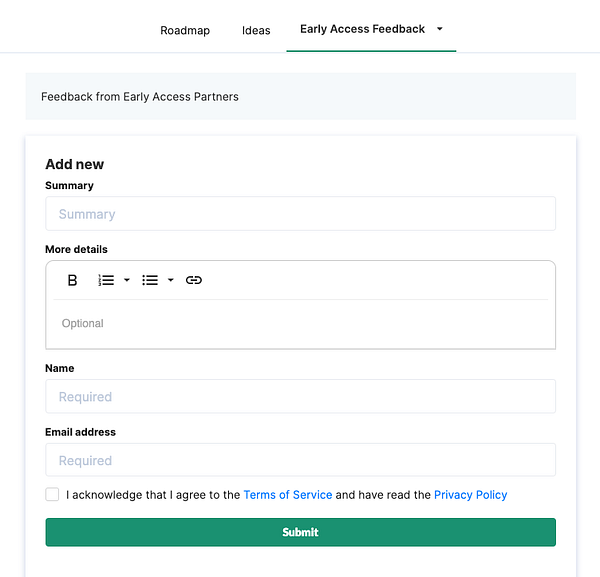Select the Early Access Feedback tab

click(x=362, y=29)
